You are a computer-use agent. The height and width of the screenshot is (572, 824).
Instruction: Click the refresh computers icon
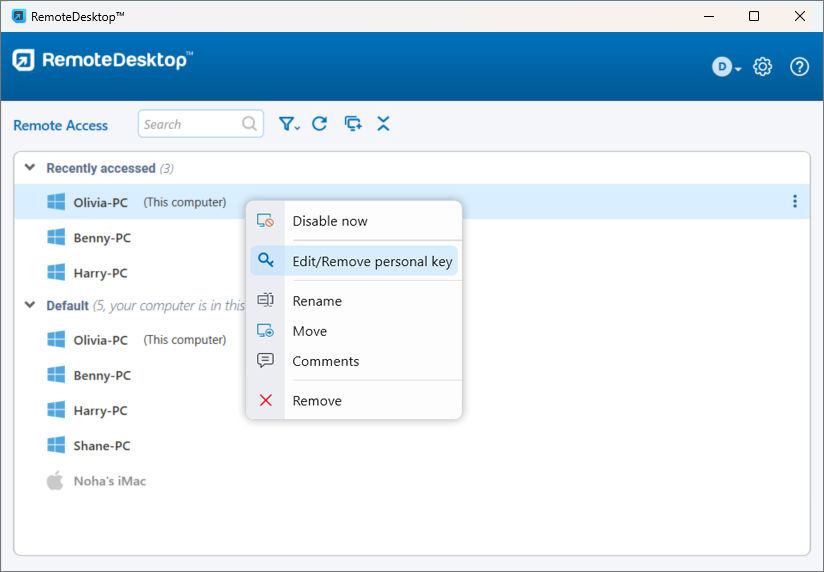(x=320, y=124)
